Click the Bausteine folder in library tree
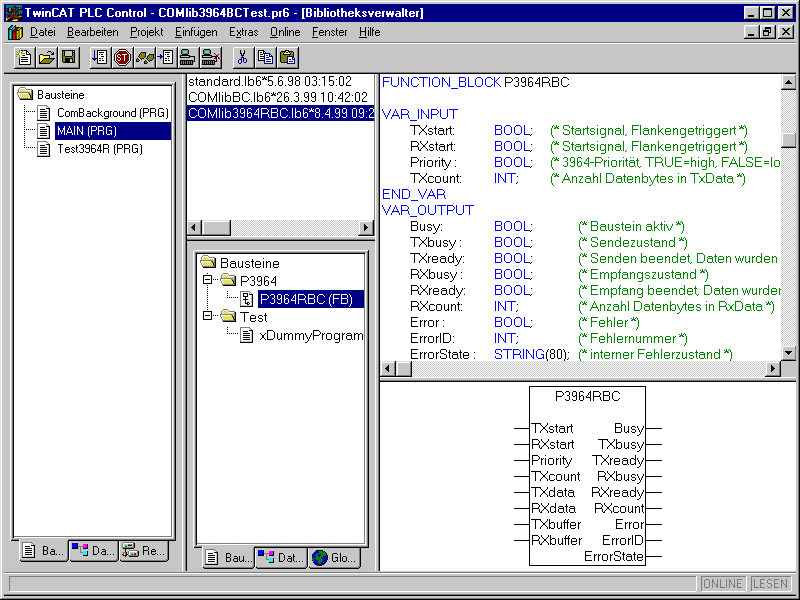800x600 pixels. (249, 263)
